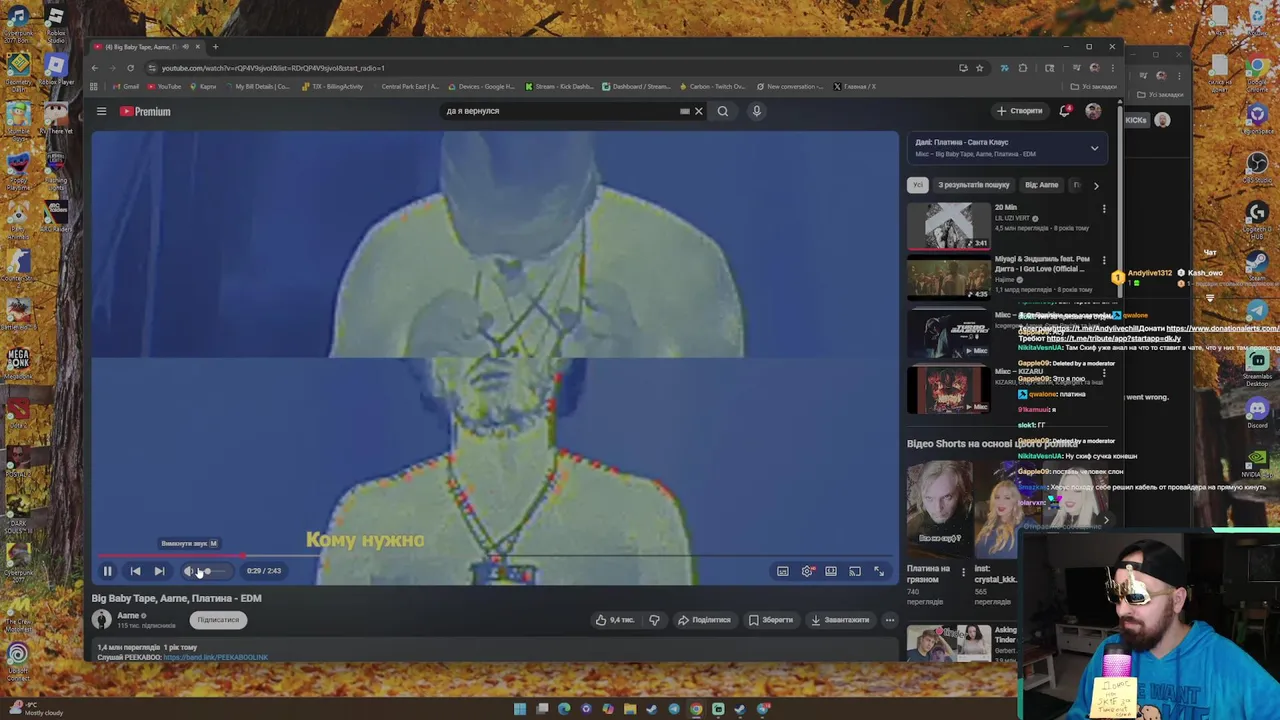Open the Створити create menu
The image size is (1280, 720).
pos(1020,111)
